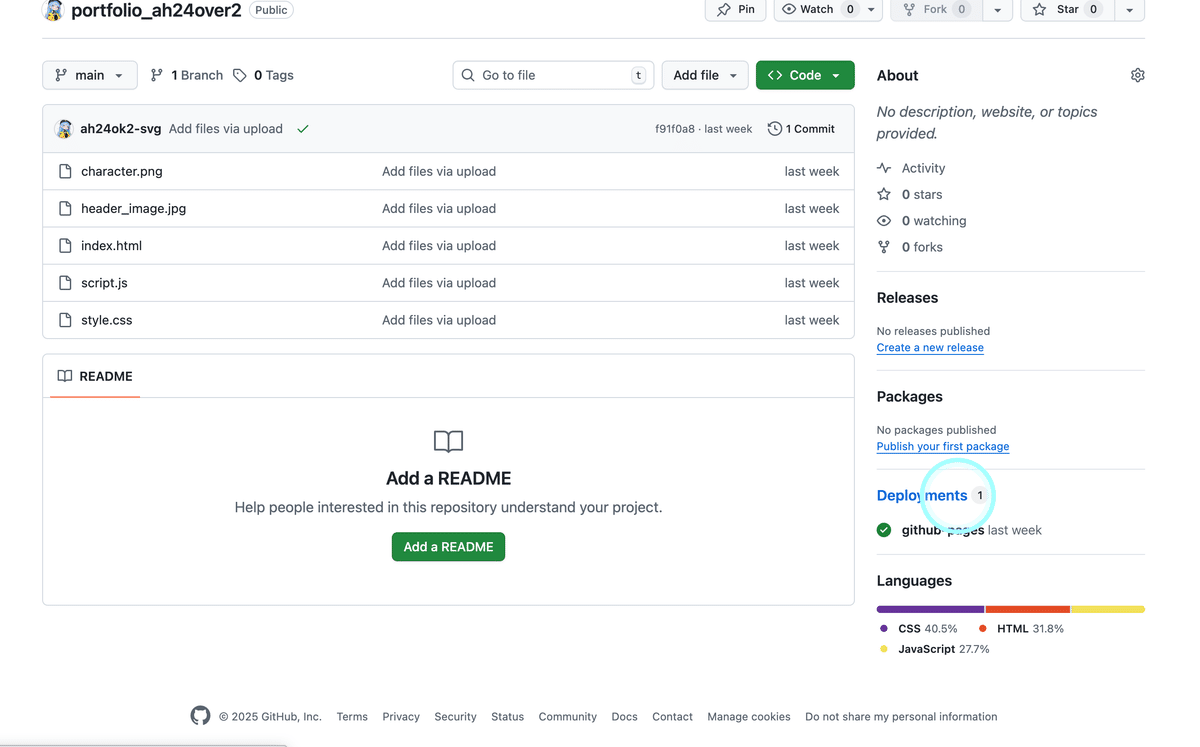Click the Languages color bar CSS segment
The image size is (1200, 747).
coord(930,609)
